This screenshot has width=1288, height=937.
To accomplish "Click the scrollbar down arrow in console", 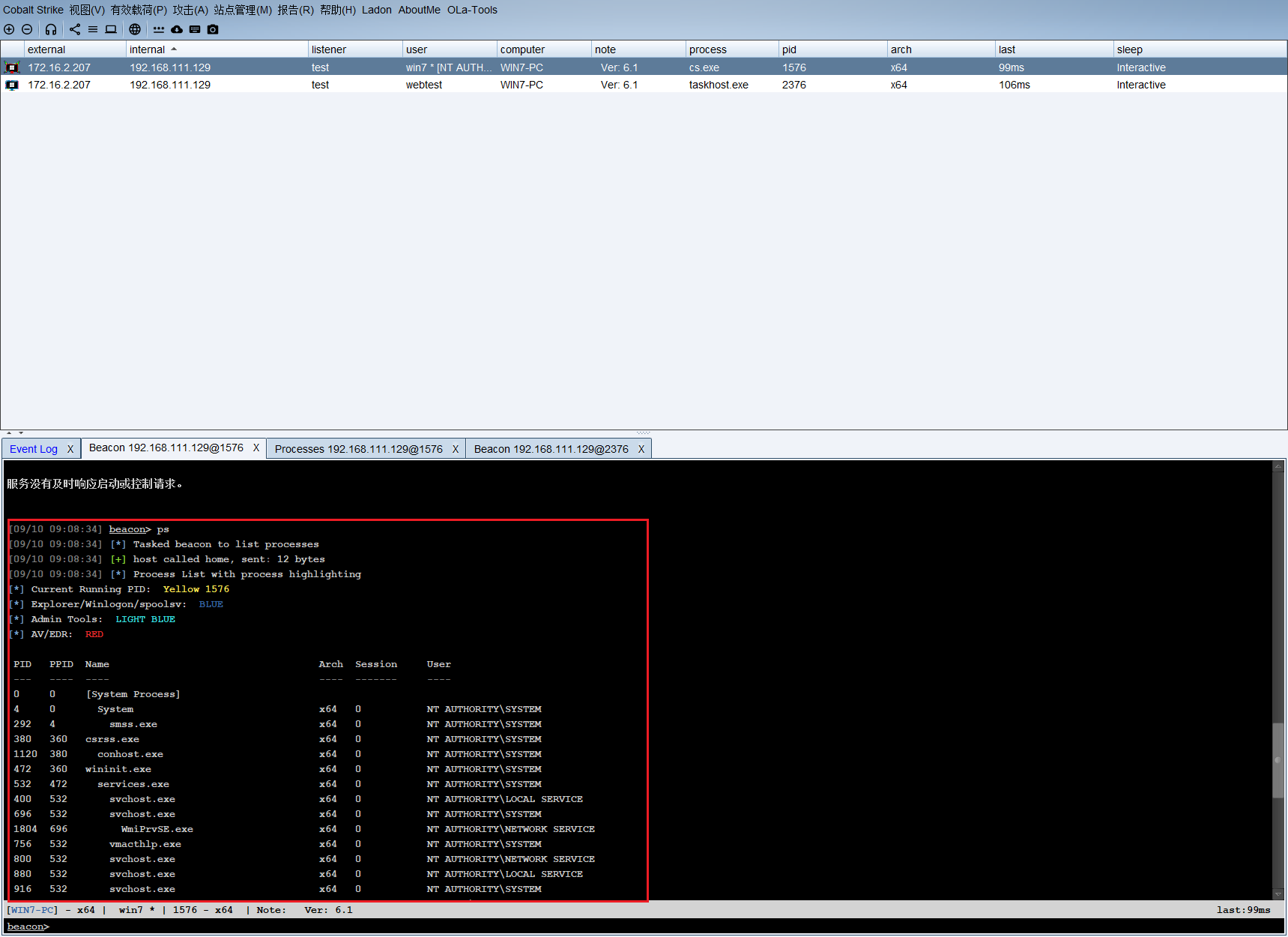I will pos(1278,894).
